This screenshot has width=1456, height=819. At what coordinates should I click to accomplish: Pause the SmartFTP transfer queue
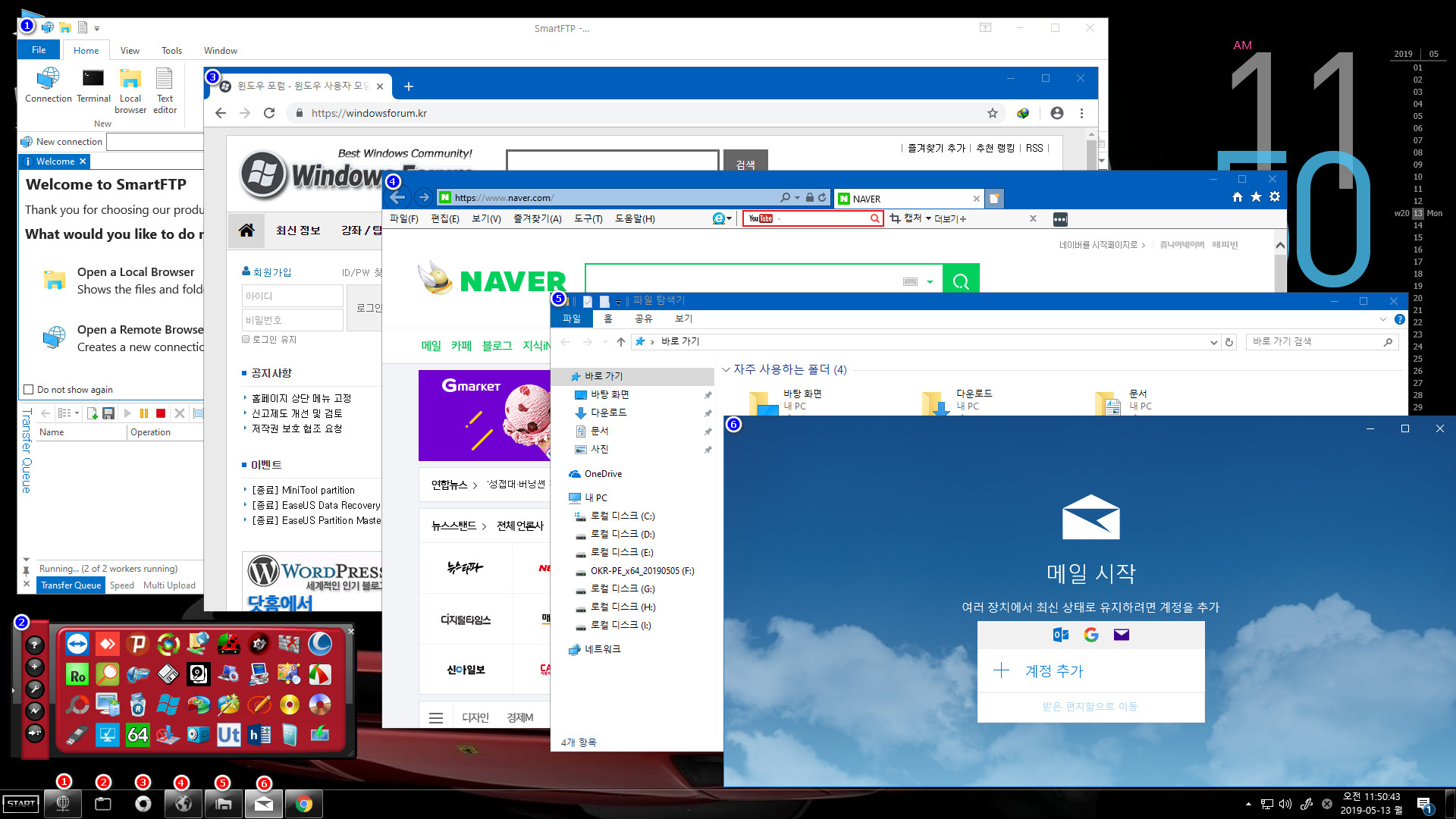pos(144,413)
